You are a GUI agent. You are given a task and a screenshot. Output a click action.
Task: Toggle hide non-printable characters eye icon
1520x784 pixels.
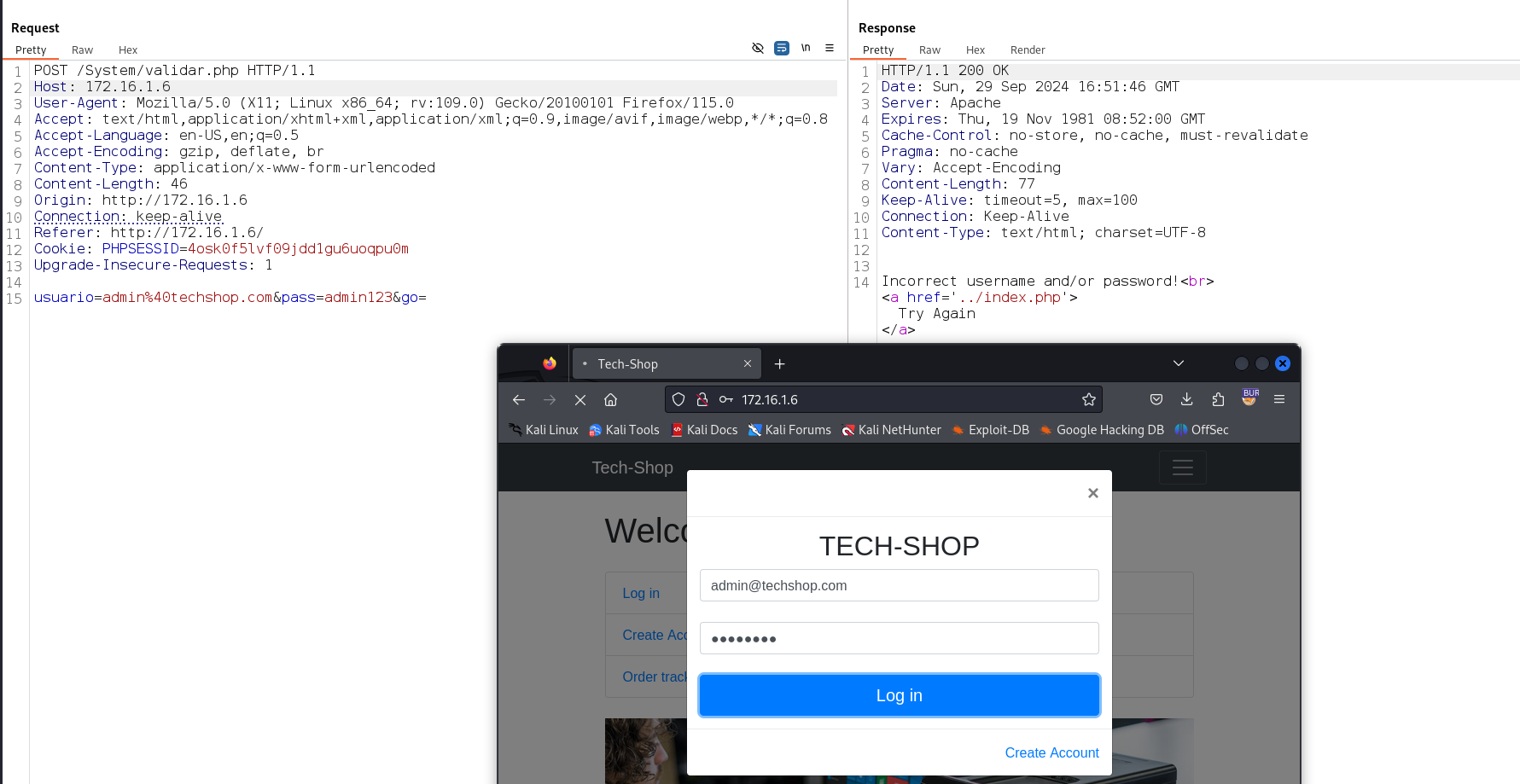click(x=757, y=48)
